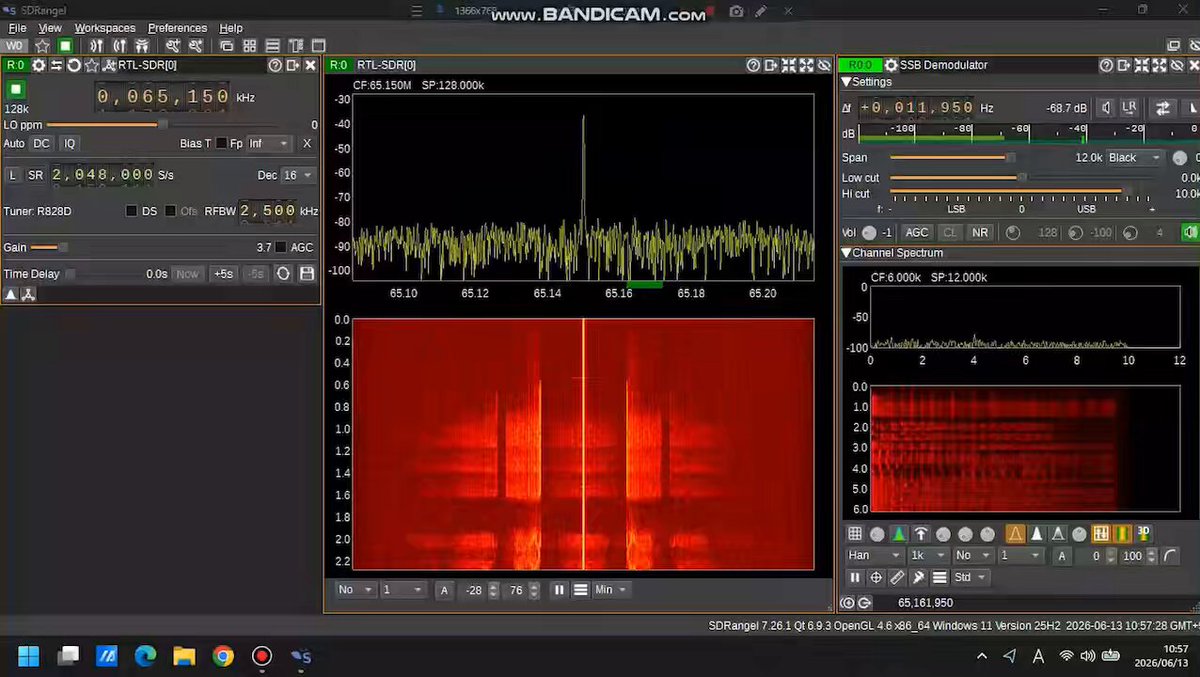Click the ruler measurement icon in Channel Spectrum

click(897, 577)
